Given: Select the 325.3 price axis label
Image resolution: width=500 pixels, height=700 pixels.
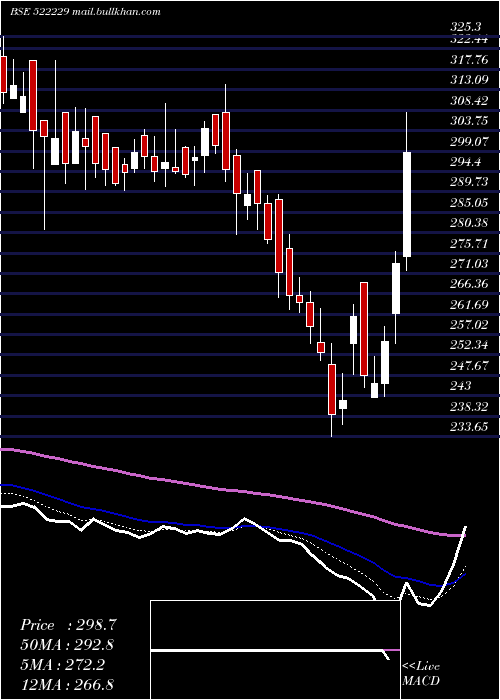Looking at the screenshot, I should 468,28.
